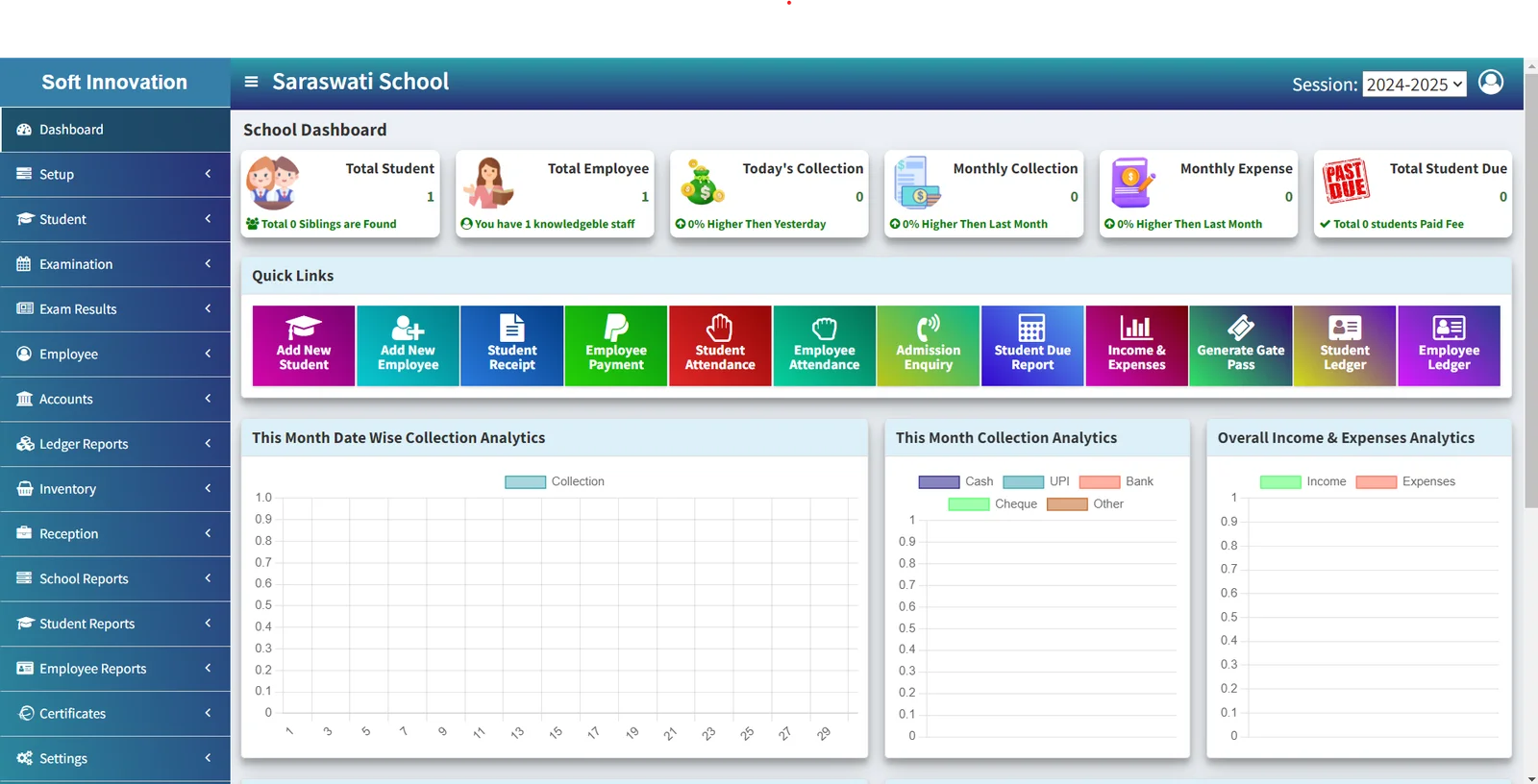Toggle the Bank legend item
Viewport: 1538px width, 784px height.
(x=1116, y=482)
